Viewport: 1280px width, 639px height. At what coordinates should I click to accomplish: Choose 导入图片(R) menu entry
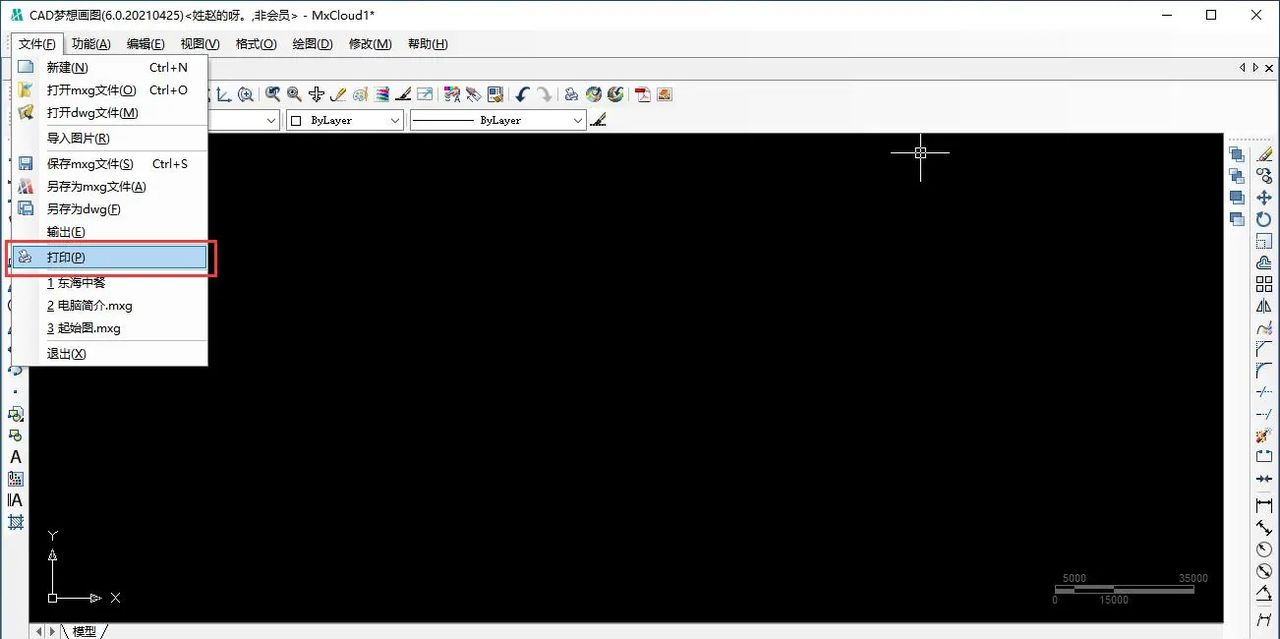click(x=109, y=138)
